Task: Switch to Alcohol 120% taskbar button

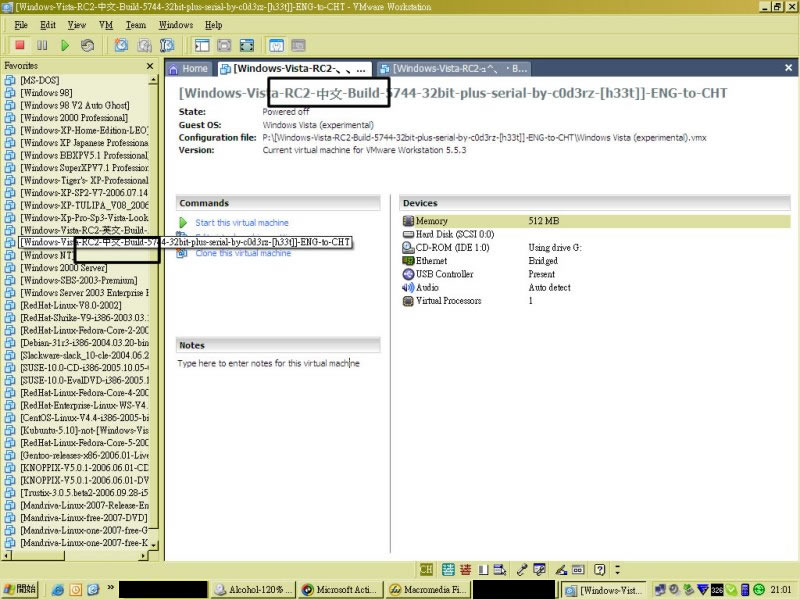Action: 253,589
